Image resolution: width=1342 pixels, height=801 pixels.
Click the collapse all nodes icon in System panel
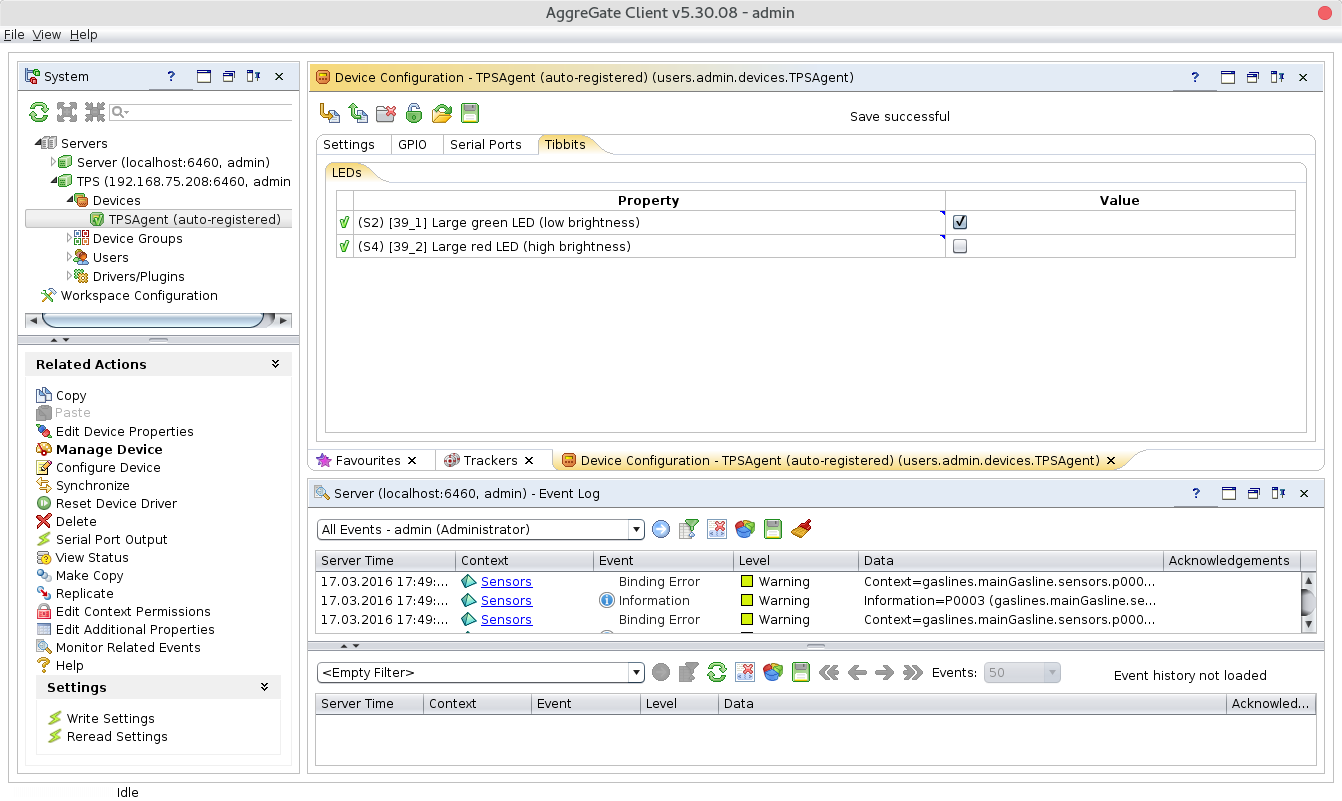[x=95, y=112]
